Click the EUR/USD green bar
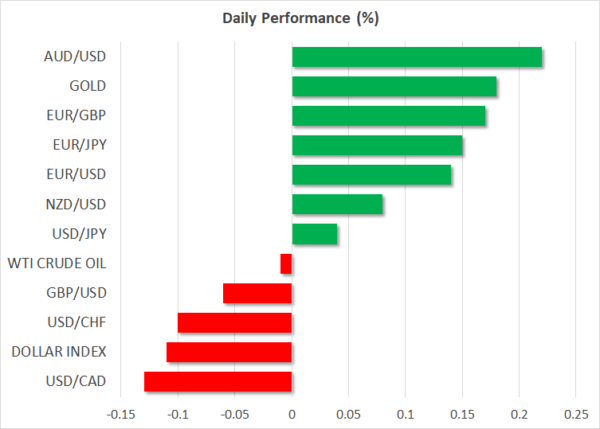This screenshot has height=429, width=600. 371,175
